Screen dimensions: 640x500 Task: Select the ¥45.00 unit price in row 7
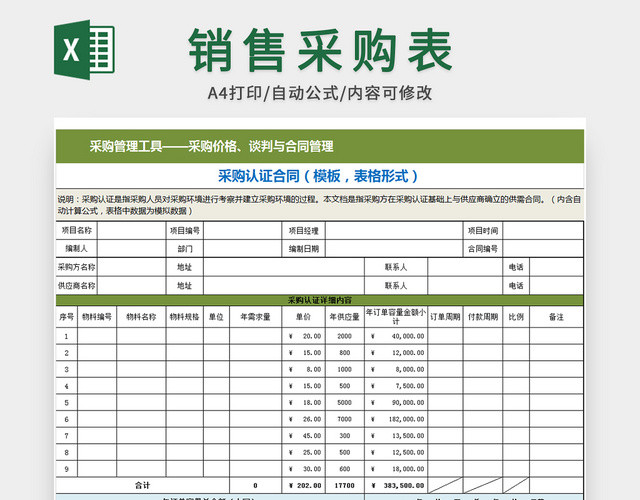click(x=303, y=436)
